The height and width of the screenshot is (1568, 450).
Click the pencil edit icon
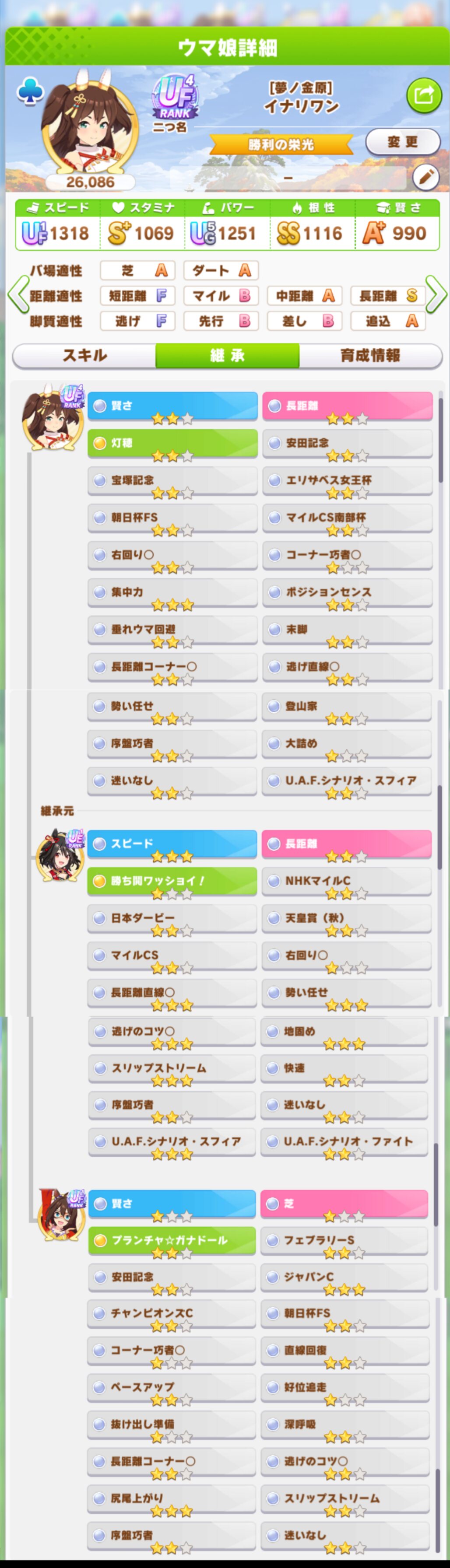425,177
